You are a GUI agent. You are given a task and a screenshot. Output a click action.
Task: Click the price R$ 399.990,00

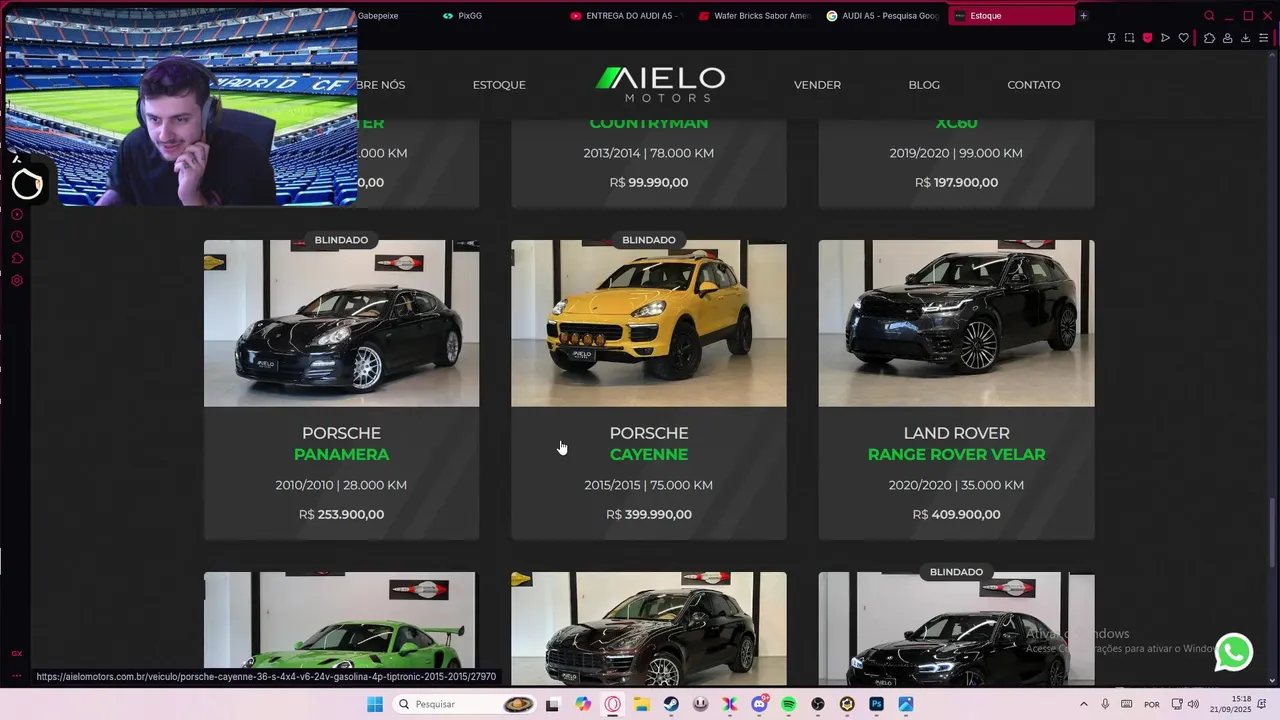click(x=649, y=514)
